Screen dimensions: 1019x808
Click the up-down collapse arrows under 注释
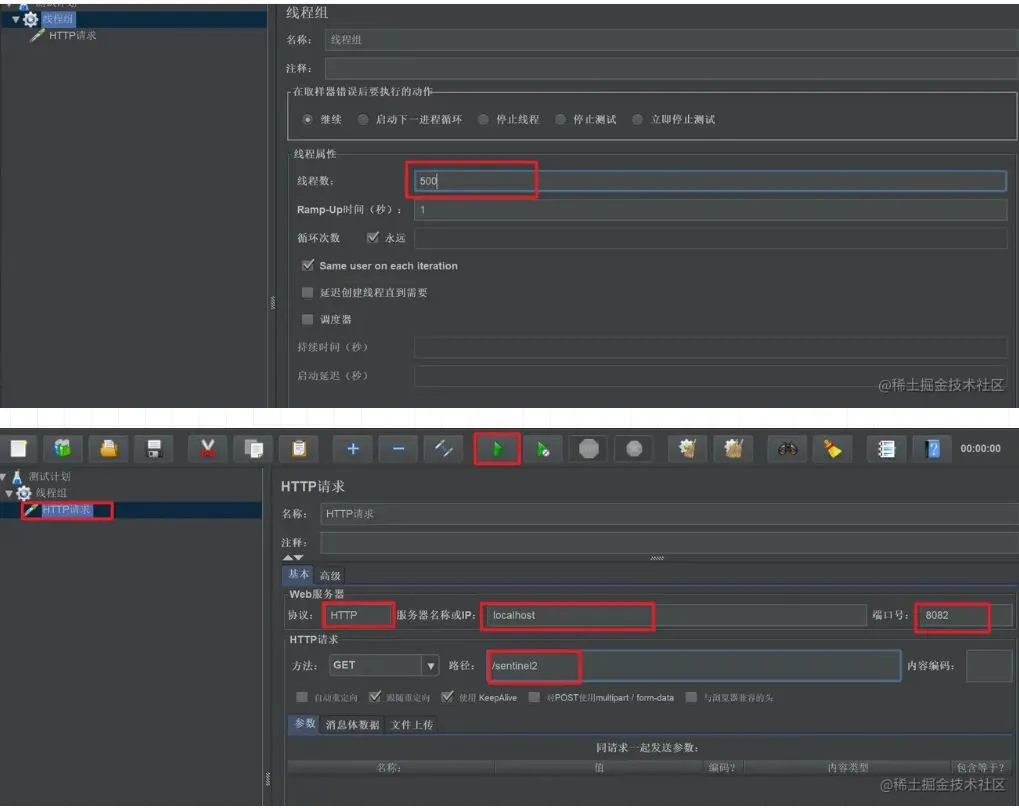(293, 558)
